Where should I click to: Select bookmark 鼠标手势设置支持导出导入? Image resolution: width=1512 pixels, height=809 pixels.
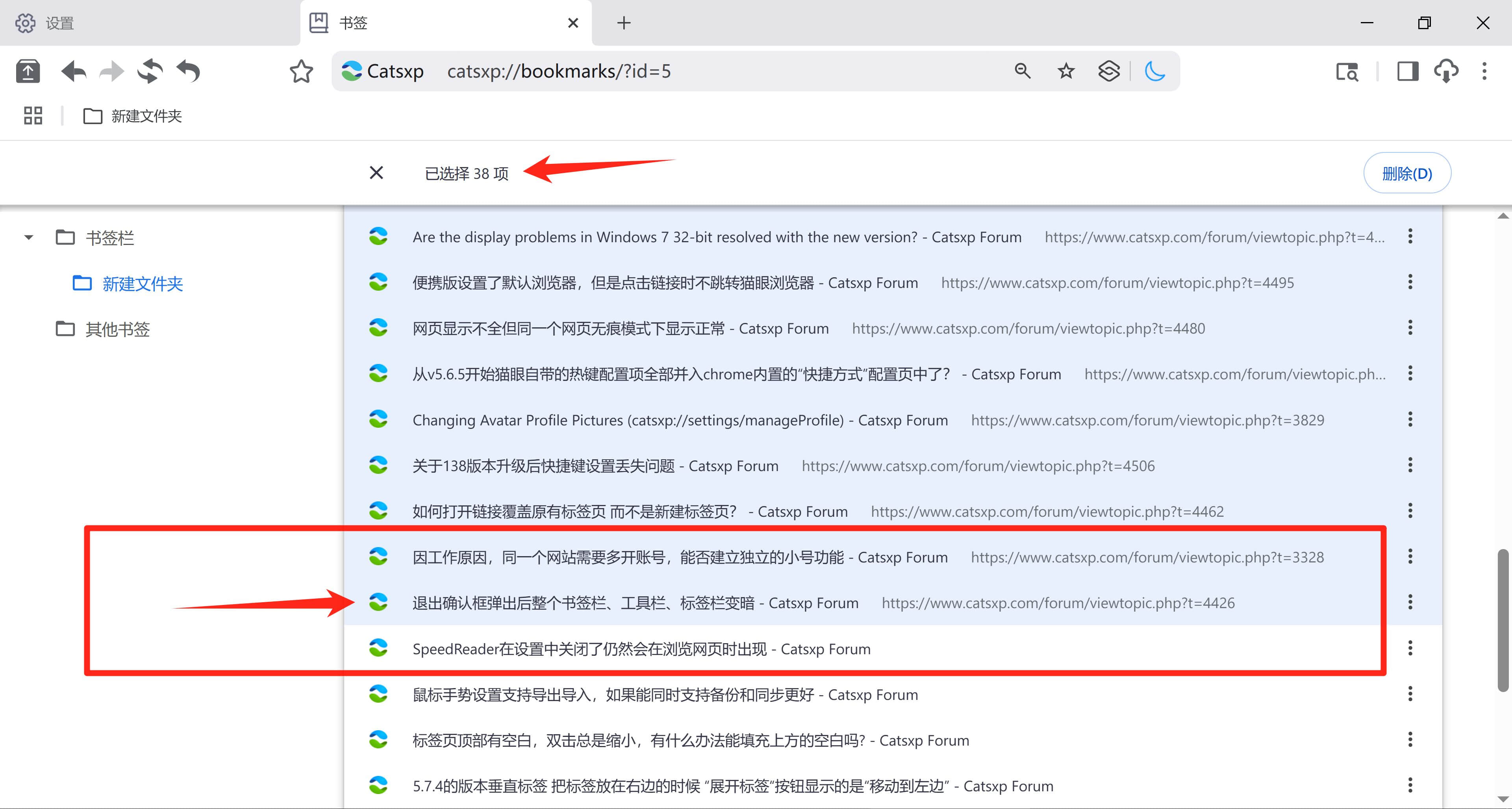click(x=892, y=694)
